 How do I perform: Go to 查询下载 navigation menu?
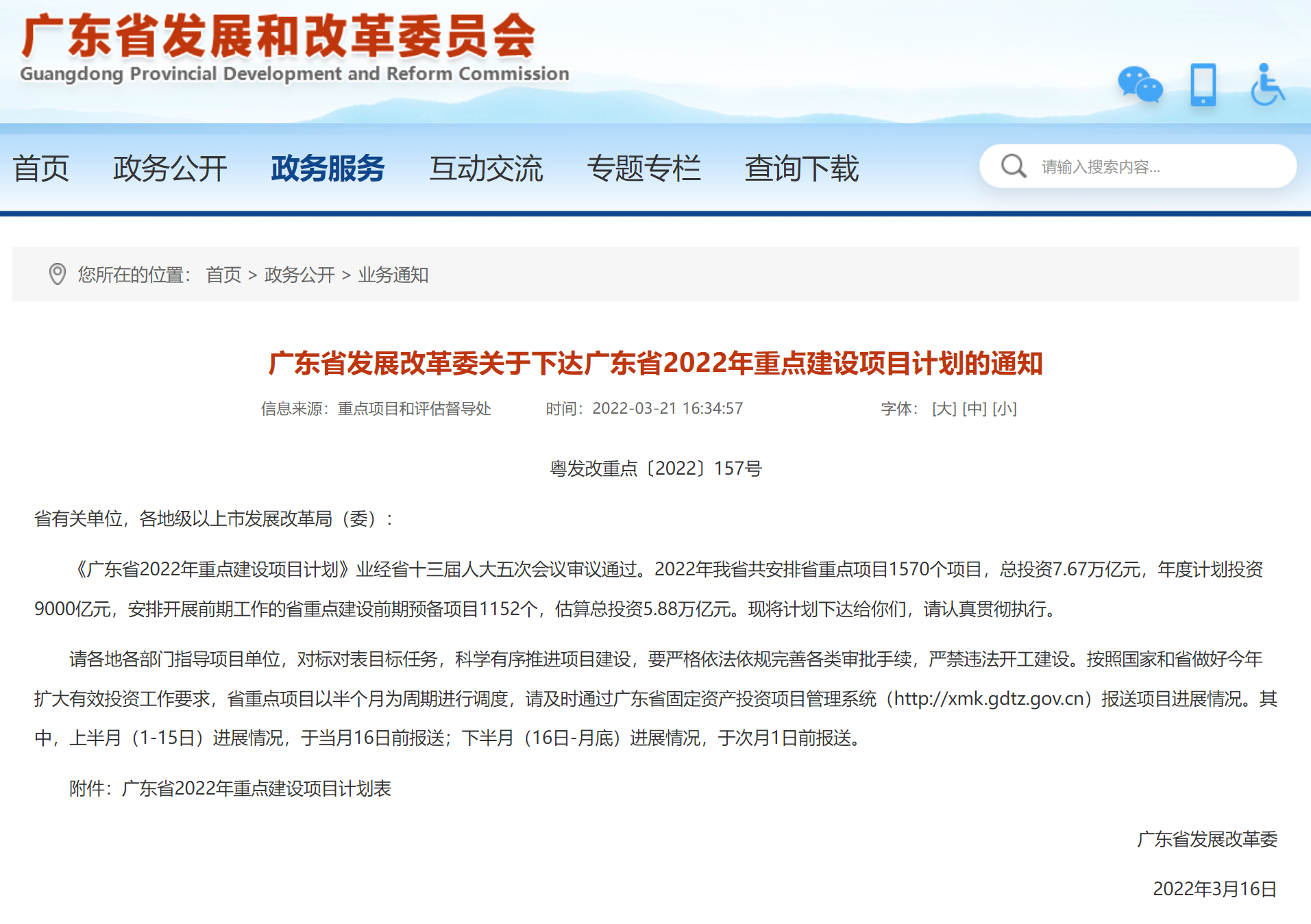click(801, 168)
